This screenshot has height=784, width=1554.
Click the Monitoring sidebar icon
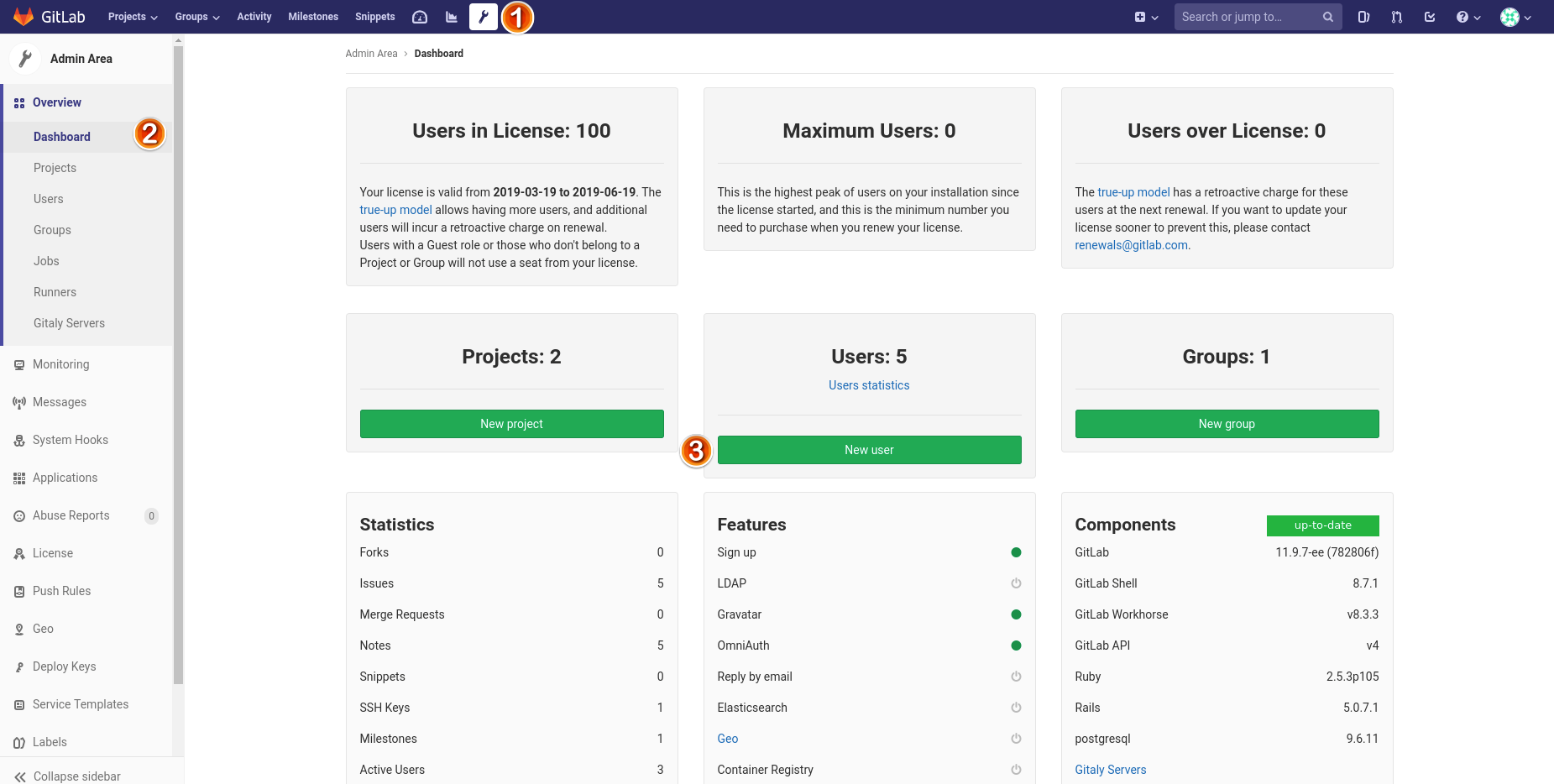(19, 365)
